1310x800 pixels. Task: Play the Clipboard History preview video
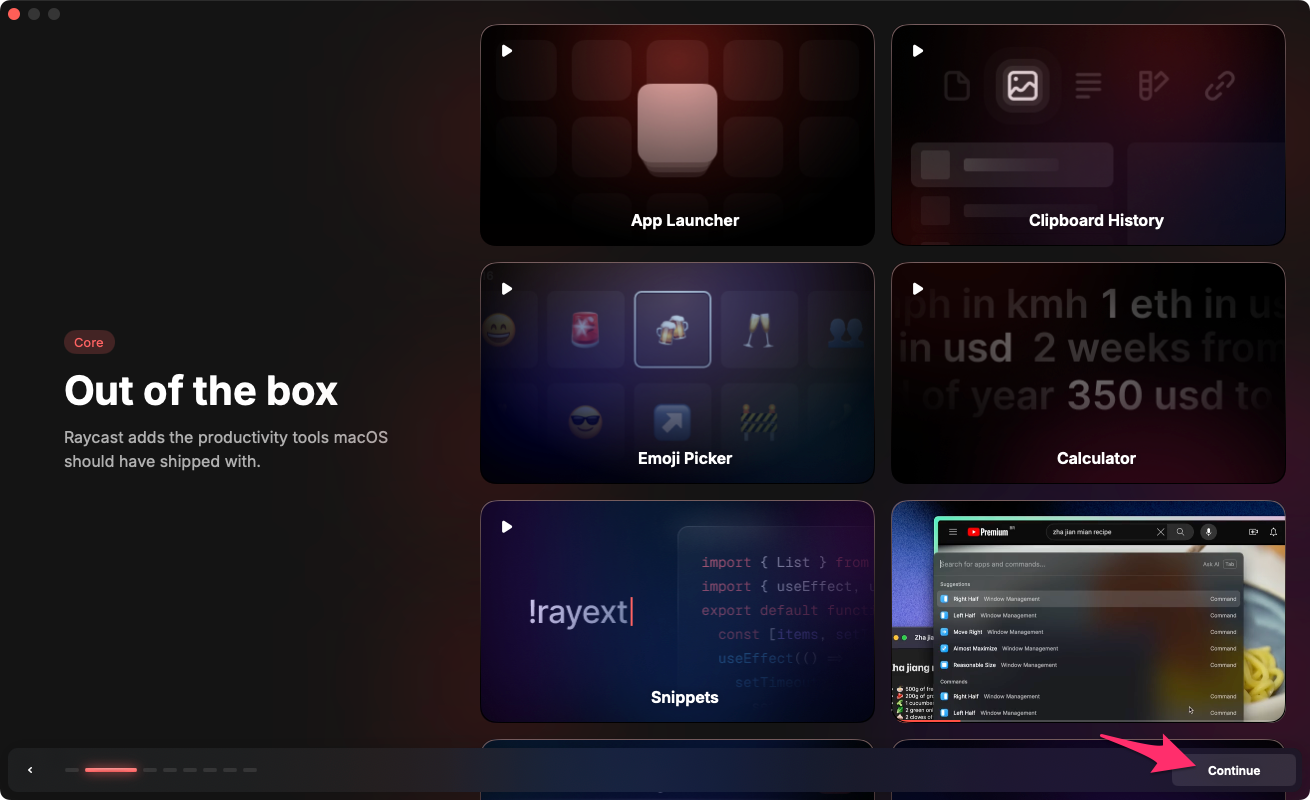coord(918,51)
